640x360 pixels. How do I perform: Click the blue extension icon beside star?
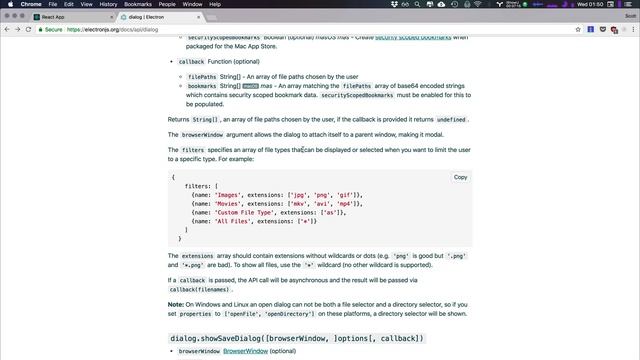pos(591,29)
